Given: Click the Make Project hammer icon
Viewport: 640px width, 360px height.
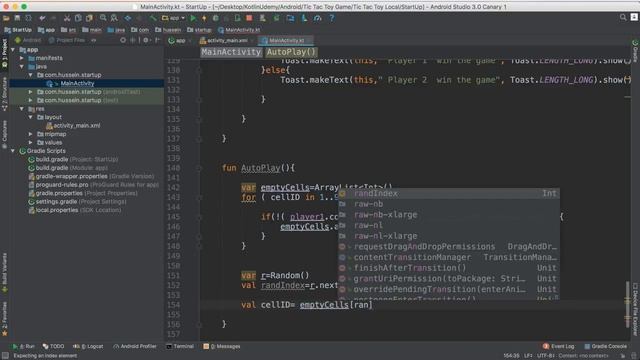Looking at the screenshot, I should click(x=153, y=18).
